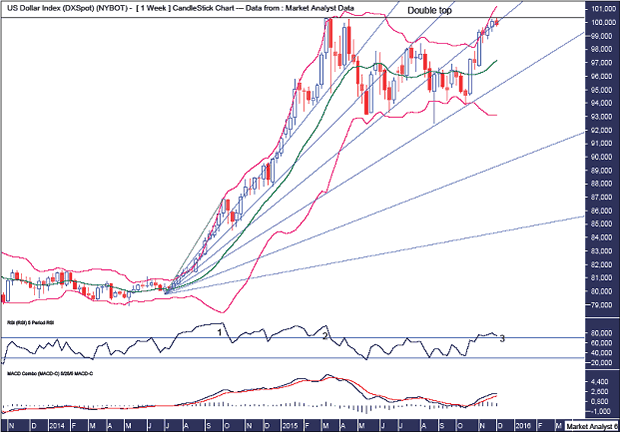Click the 'US Dollar Index (DXSpot) (NYBOT)' chart title
Screen dimensions: 620x432
[68, 8]
